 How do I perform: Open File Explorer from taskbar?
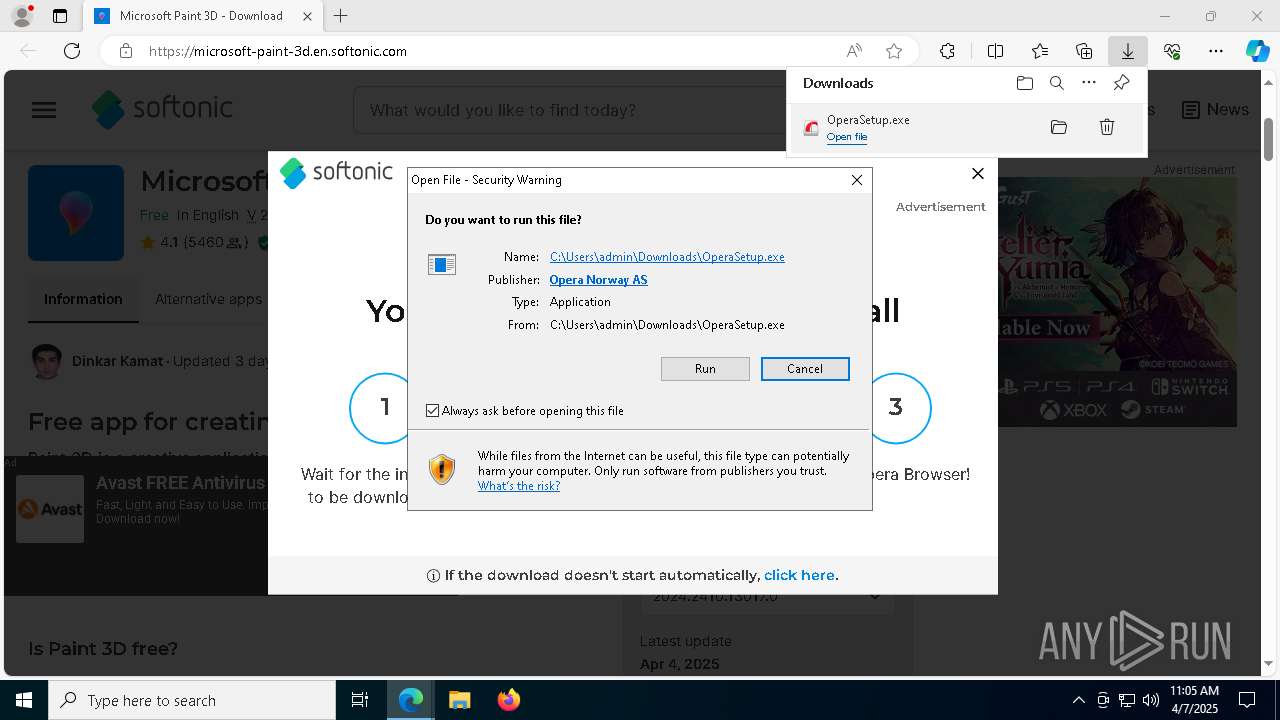459,700
